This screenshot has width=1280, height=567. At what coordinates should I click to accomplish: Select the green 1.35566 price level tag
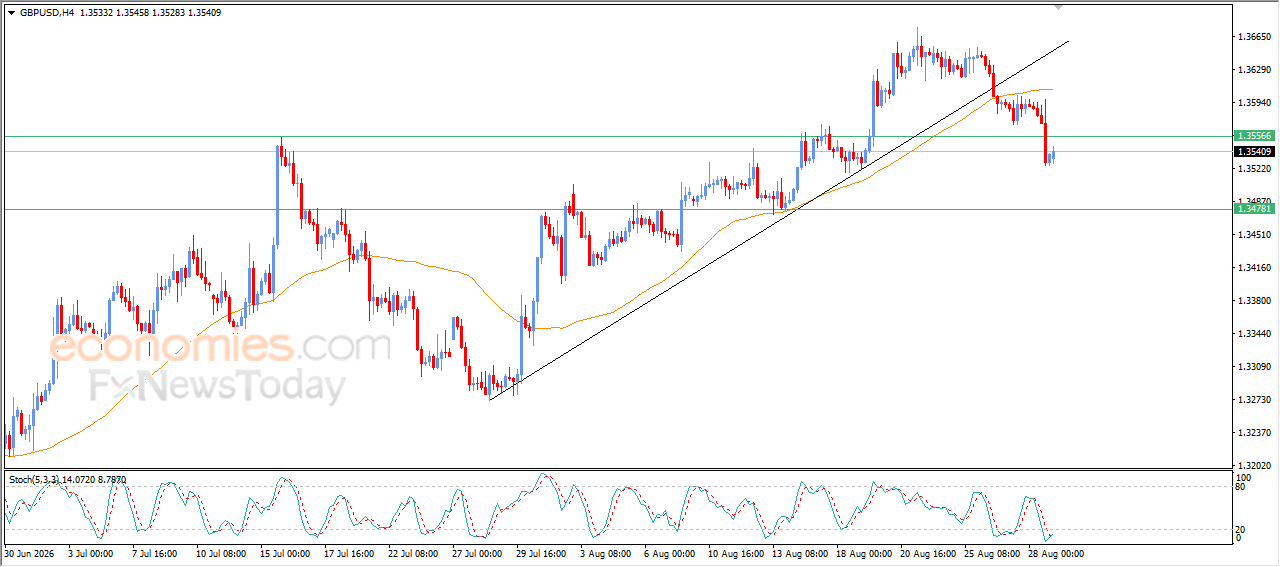pos(1253,135)
